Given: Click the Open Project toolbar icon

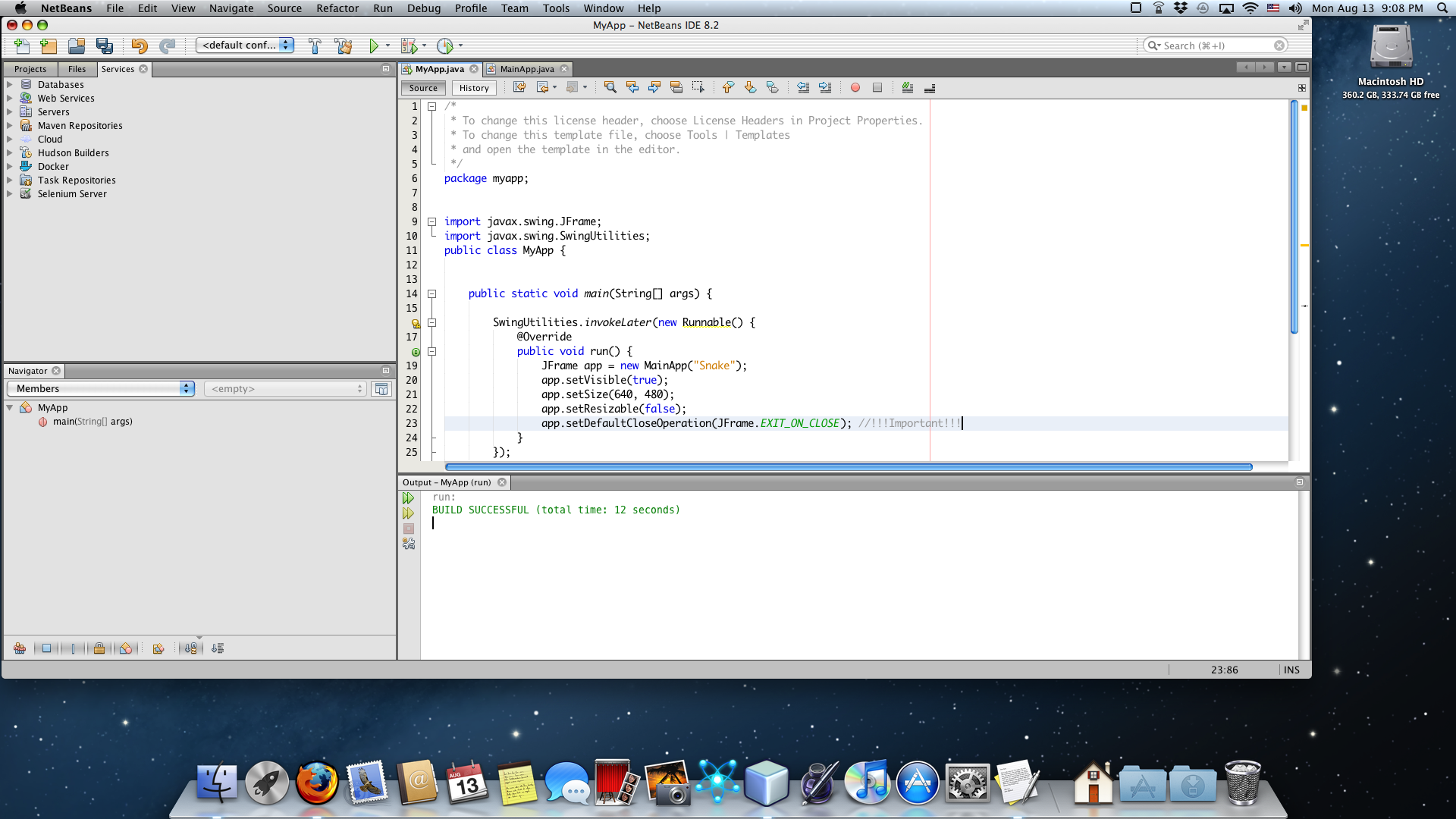Looking at the screenshot, I should click(x=77, y=45).
